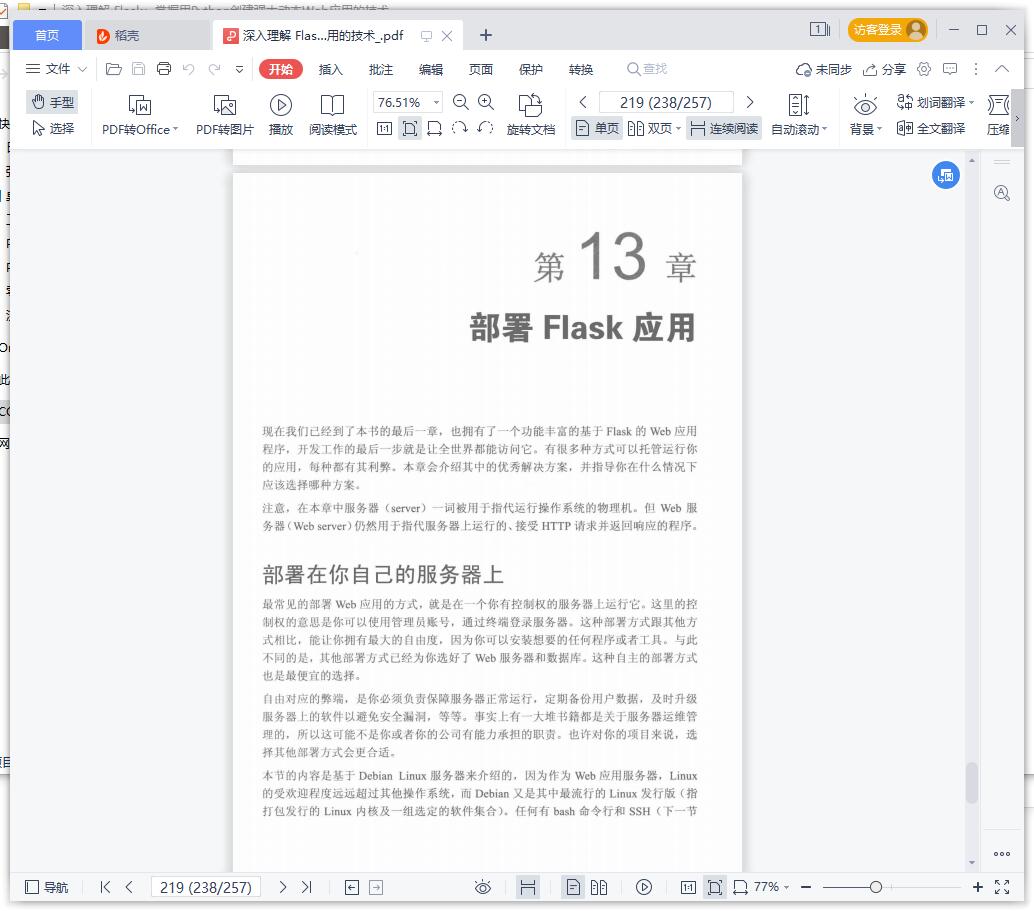Open the 保护 ribbon tab

pyautogui.click(x=531, y=69)
